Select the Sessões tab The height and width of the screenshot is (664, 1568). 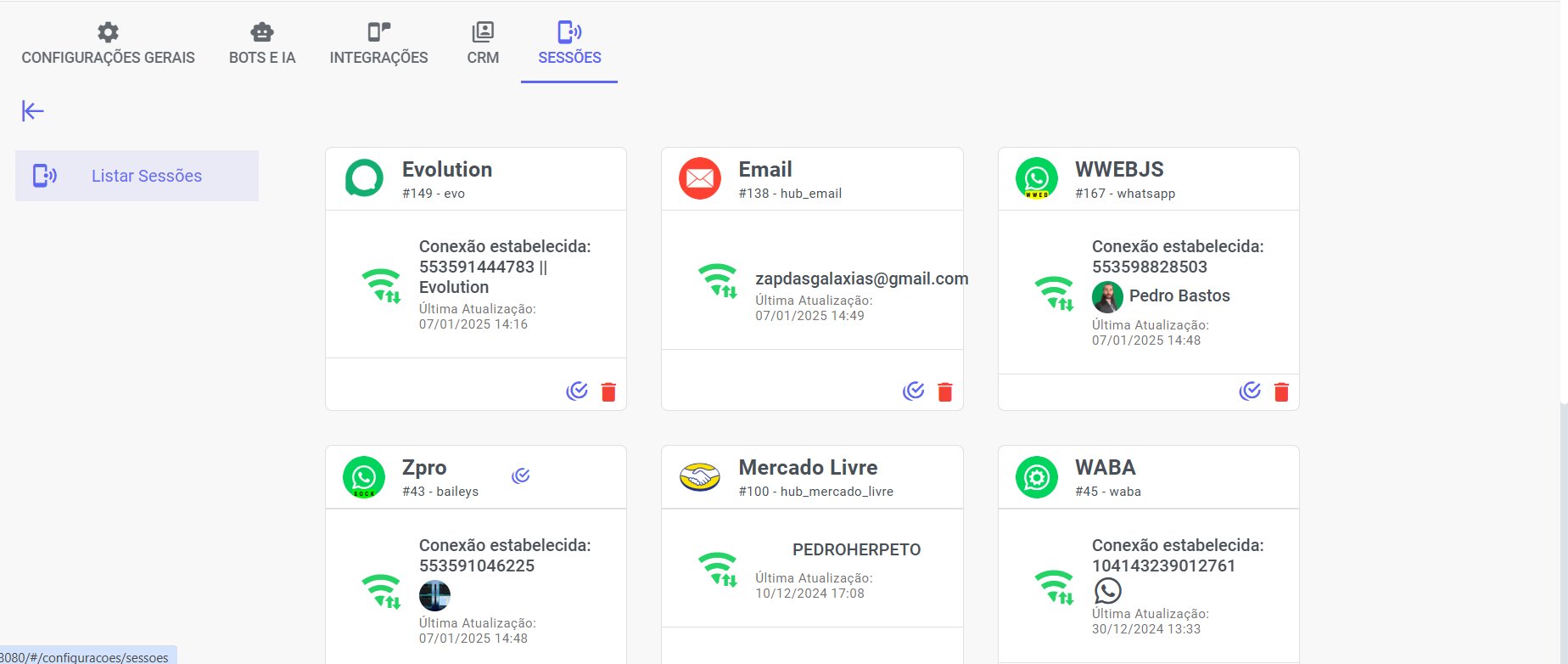tap(569, 43)
